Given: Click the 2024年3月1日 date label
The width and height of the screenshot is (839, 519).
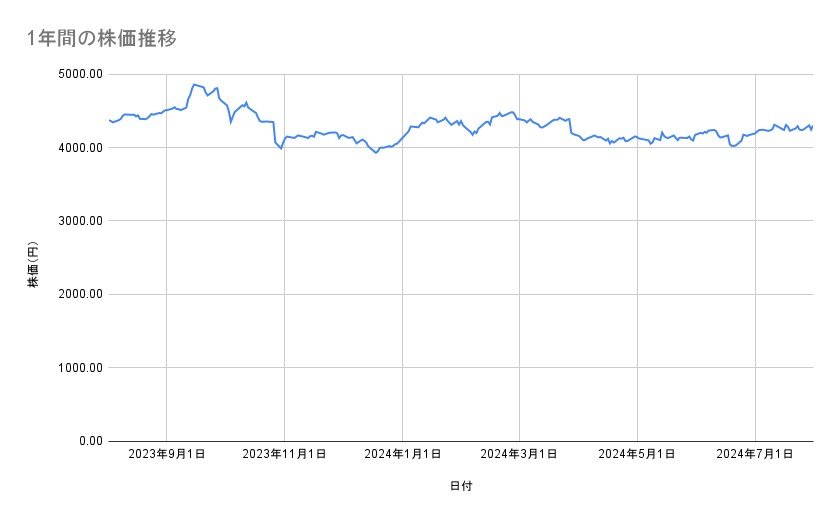Looking at the screenshot, I should pos(519,455).
